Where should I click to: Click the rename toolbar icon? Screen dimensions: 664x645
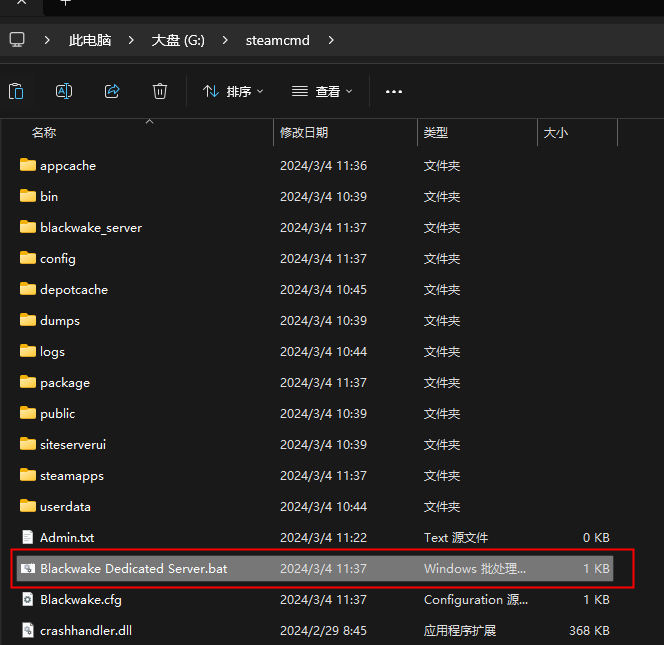(64, 91)
